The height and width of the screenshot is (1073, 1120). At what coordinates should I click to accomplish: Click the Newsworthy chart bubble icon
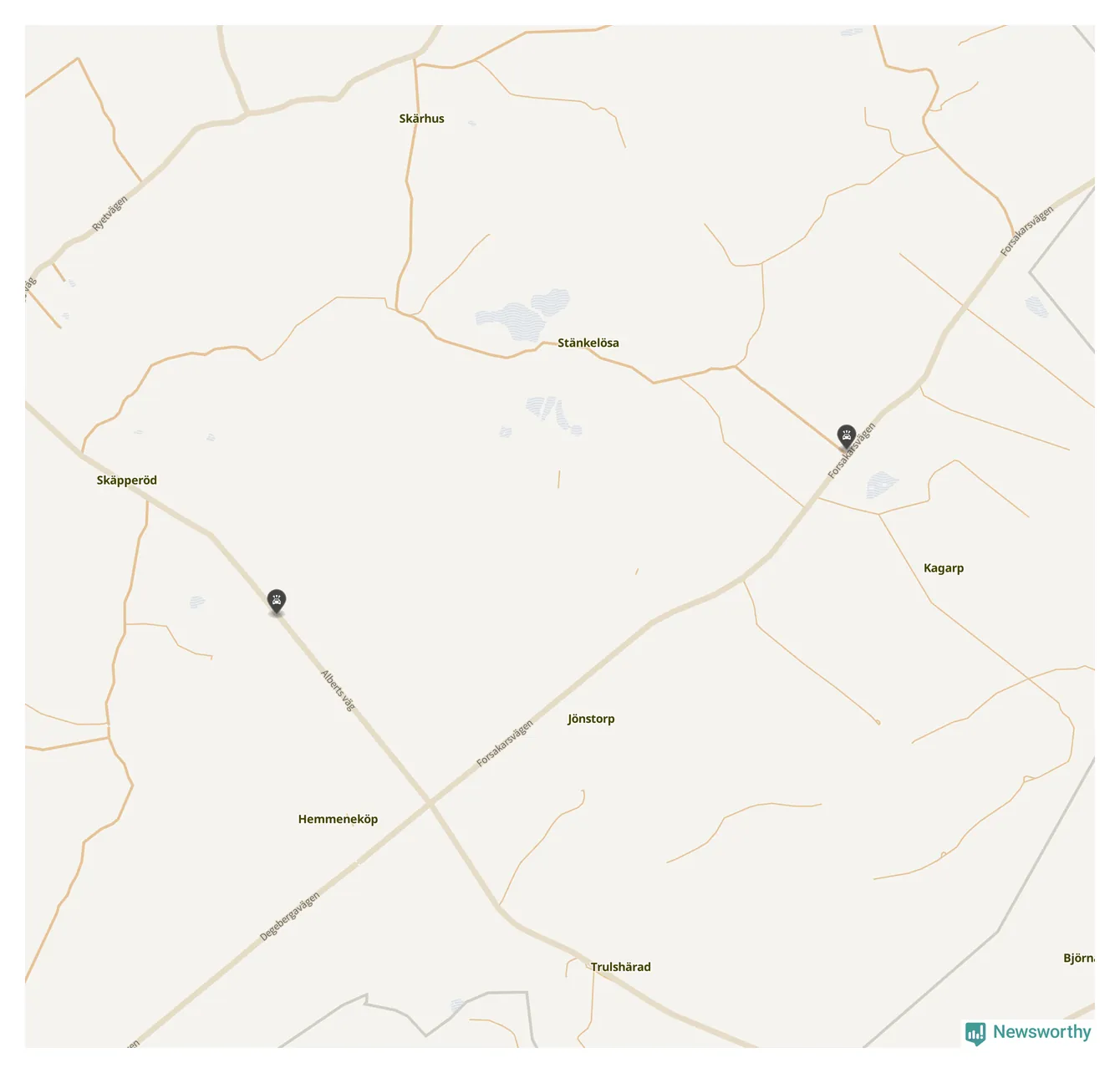pyautogui.click(x=975, y=1034)
